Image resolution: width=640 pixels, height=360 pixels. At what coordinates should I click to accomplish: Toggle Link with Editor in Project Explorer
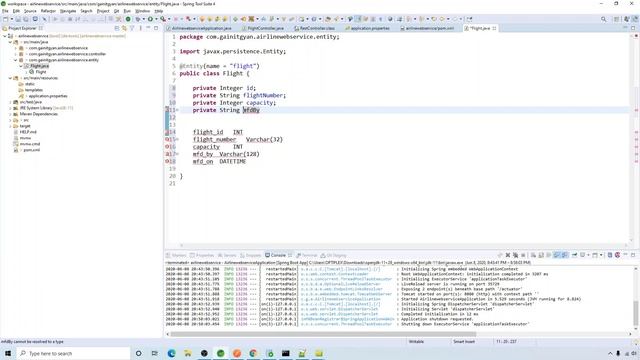tap(124, 28)
